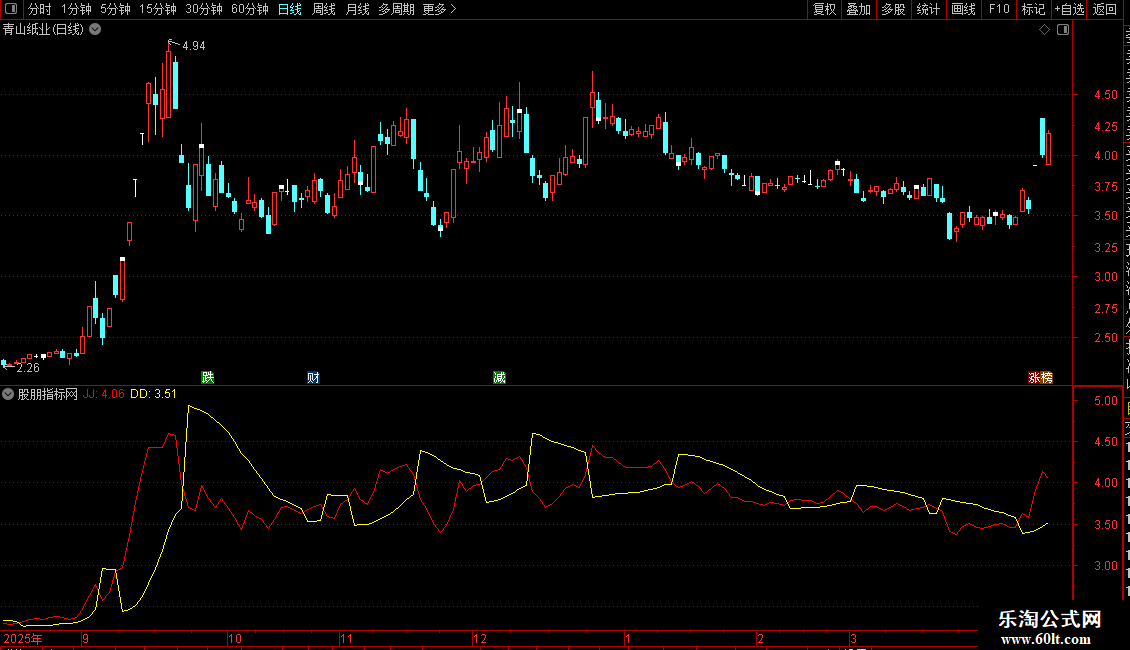Click the 复权 button

(824, 9)
